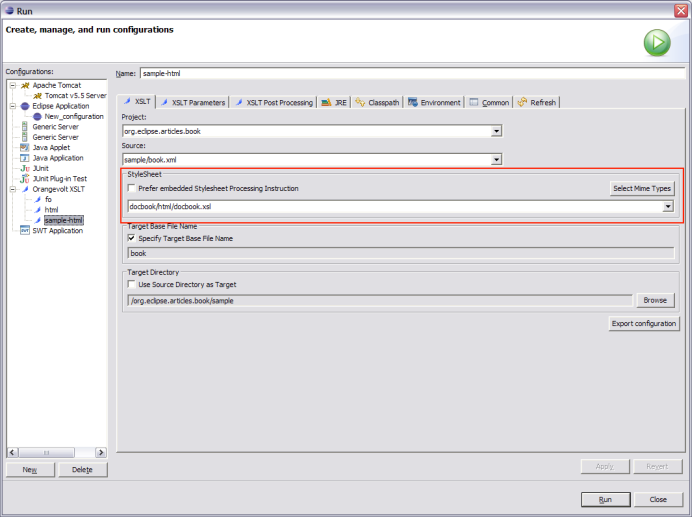This screenshot has width=692, height=517.
Task: Select the JUnit Plug-in Test entry
Action: click(x=60, y=179)
